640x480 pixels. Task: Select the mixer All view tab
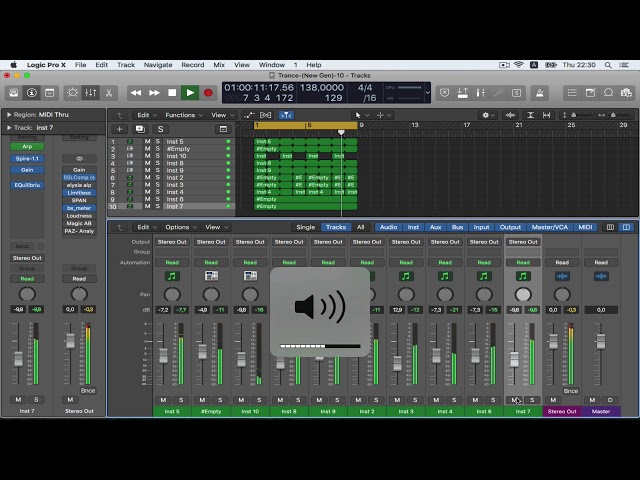[x=360, y=227]
